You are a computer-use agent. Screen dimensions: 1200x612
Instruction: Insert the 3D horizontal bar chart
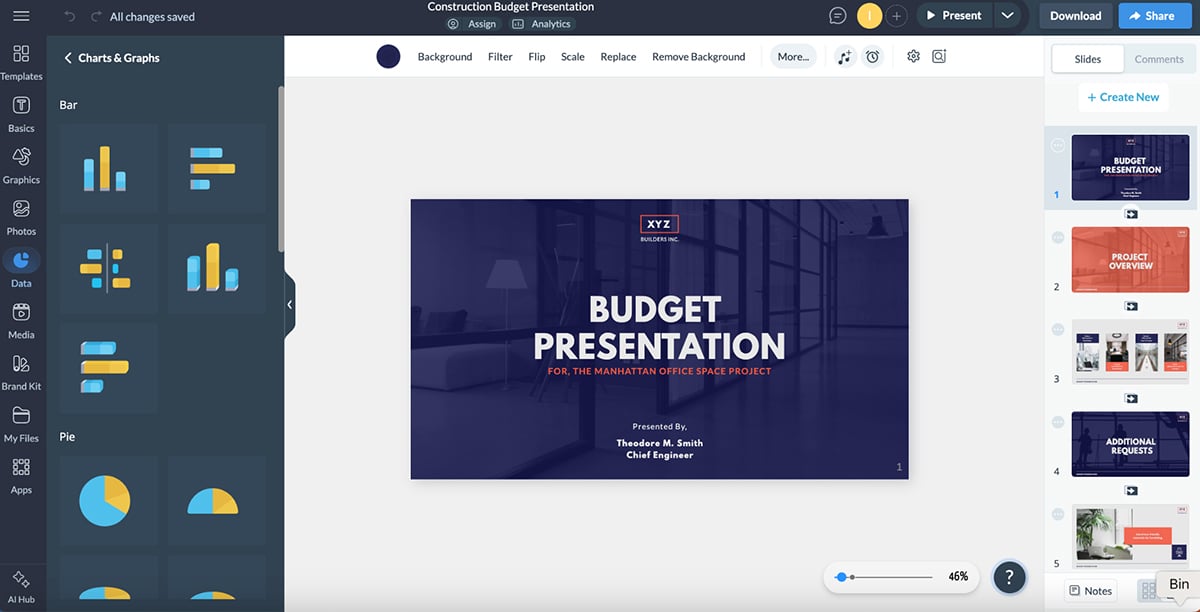pyautogui.click(x=109, y=368)
